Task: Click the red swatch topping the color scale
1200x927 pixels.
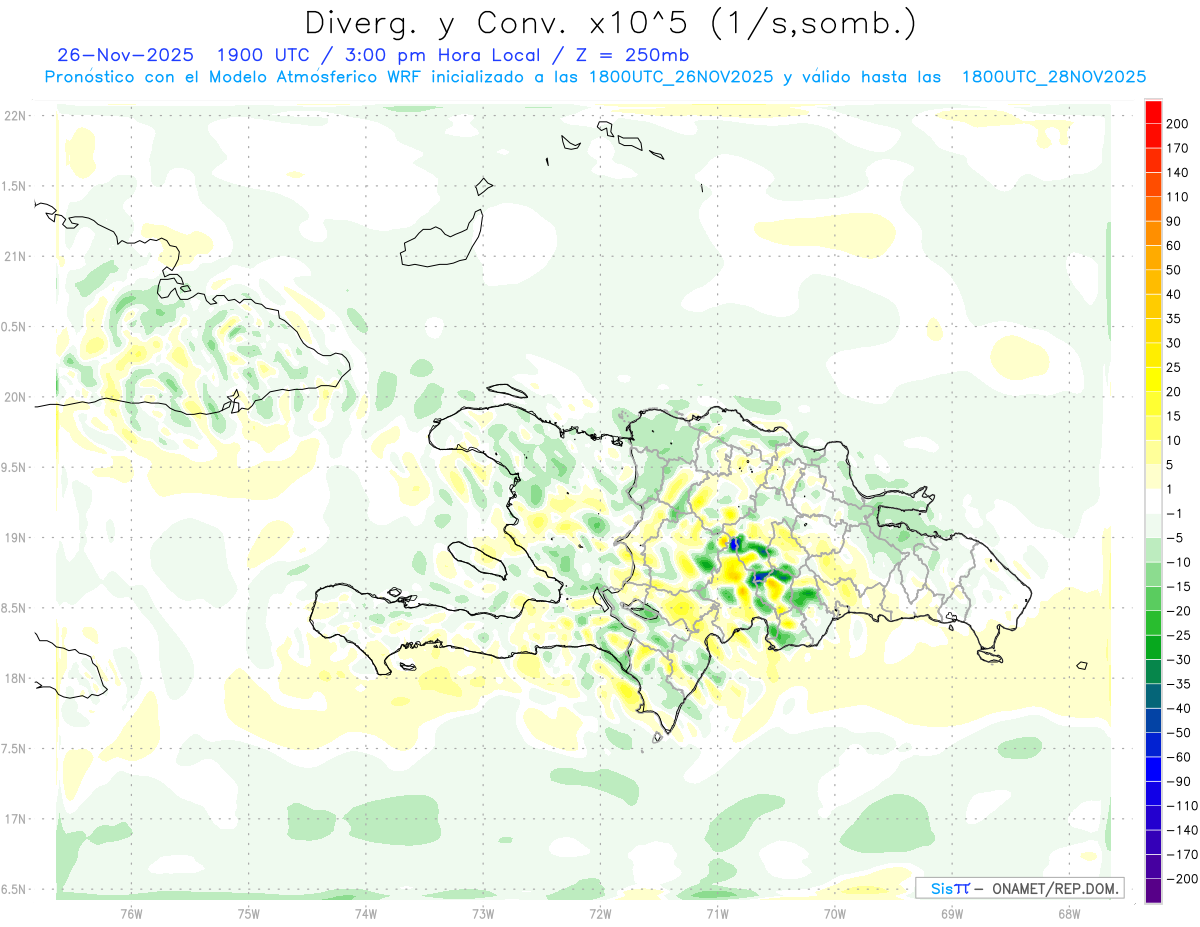Action: coord(1153,111)
